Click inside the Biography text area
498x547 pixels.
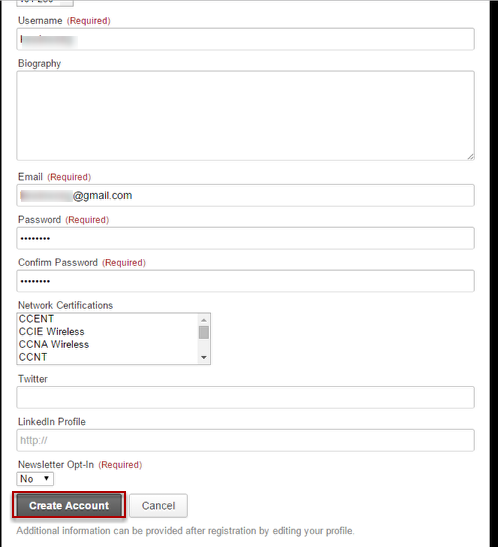tap(245, 116)
